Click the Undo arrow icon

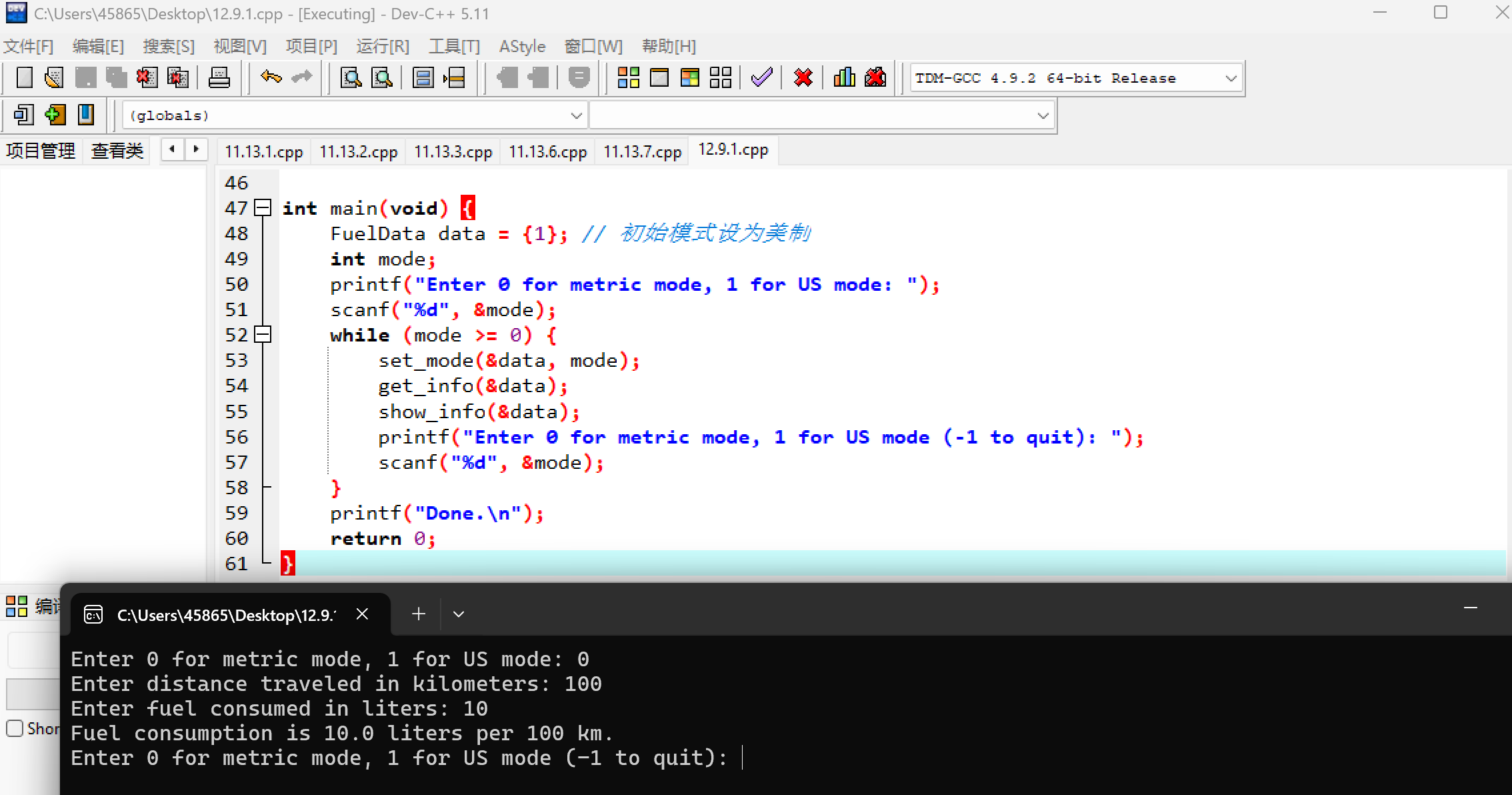coord(271,77)
